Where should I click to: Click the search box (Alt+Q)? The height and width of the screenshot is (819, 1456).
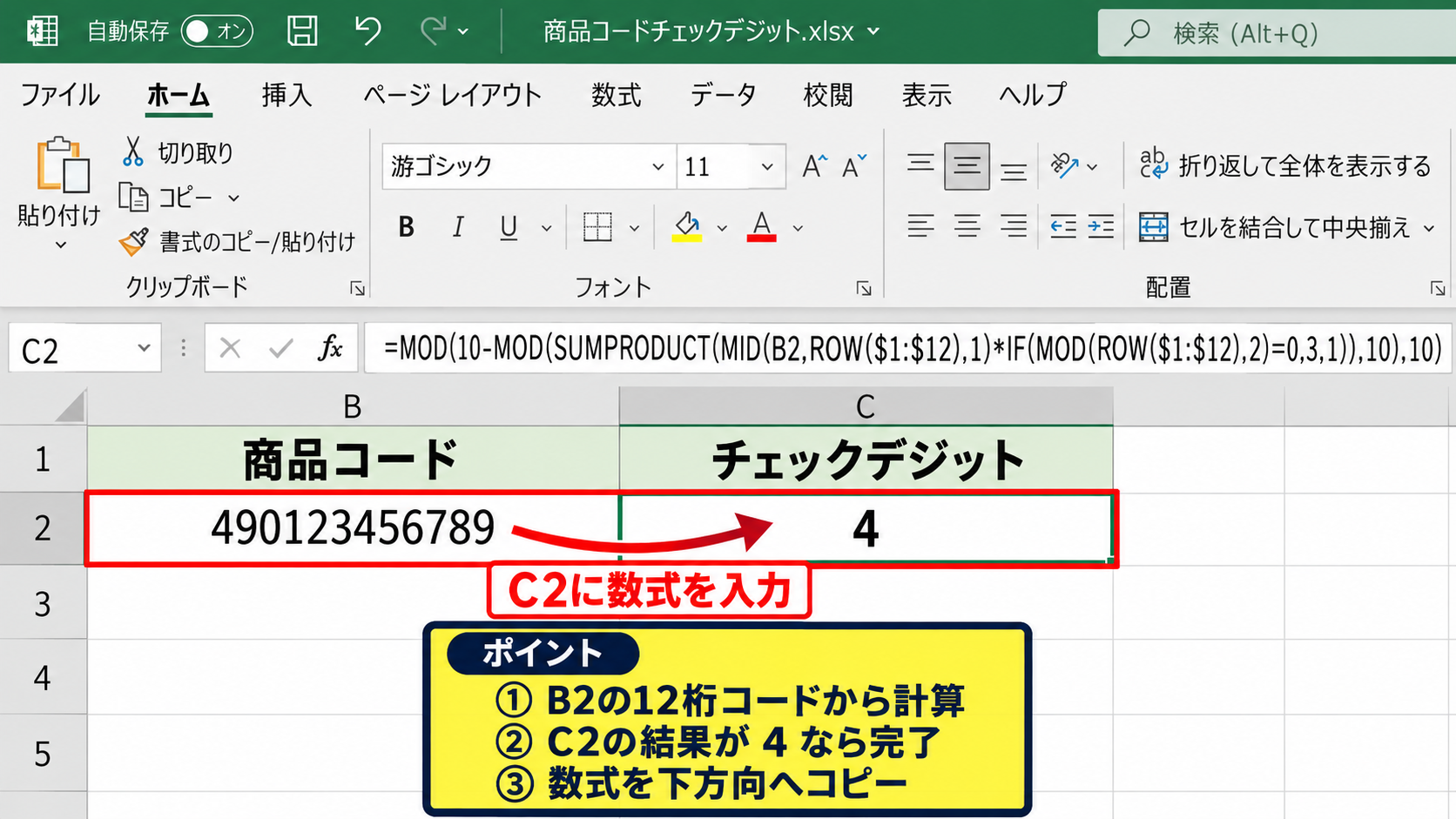point(1277,33)
